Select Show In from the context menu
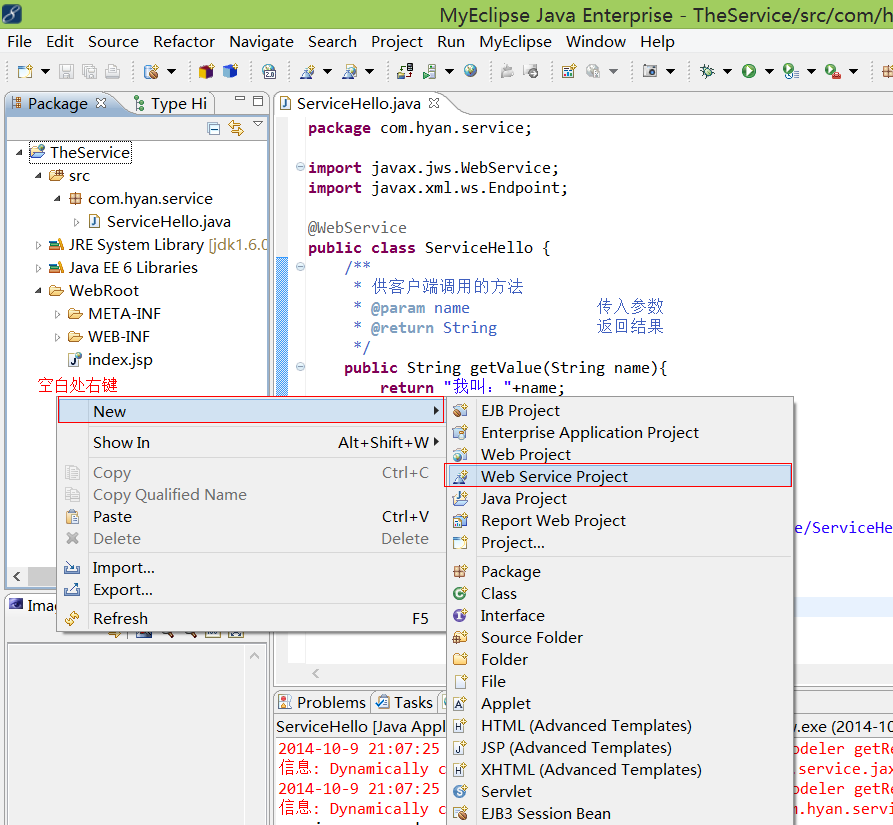 (251, 442)
